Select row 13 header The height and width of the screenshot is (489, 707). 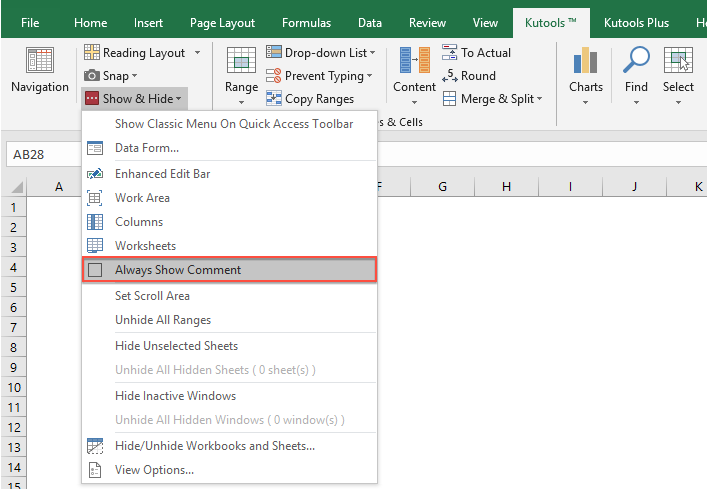(x=14, y=448)
